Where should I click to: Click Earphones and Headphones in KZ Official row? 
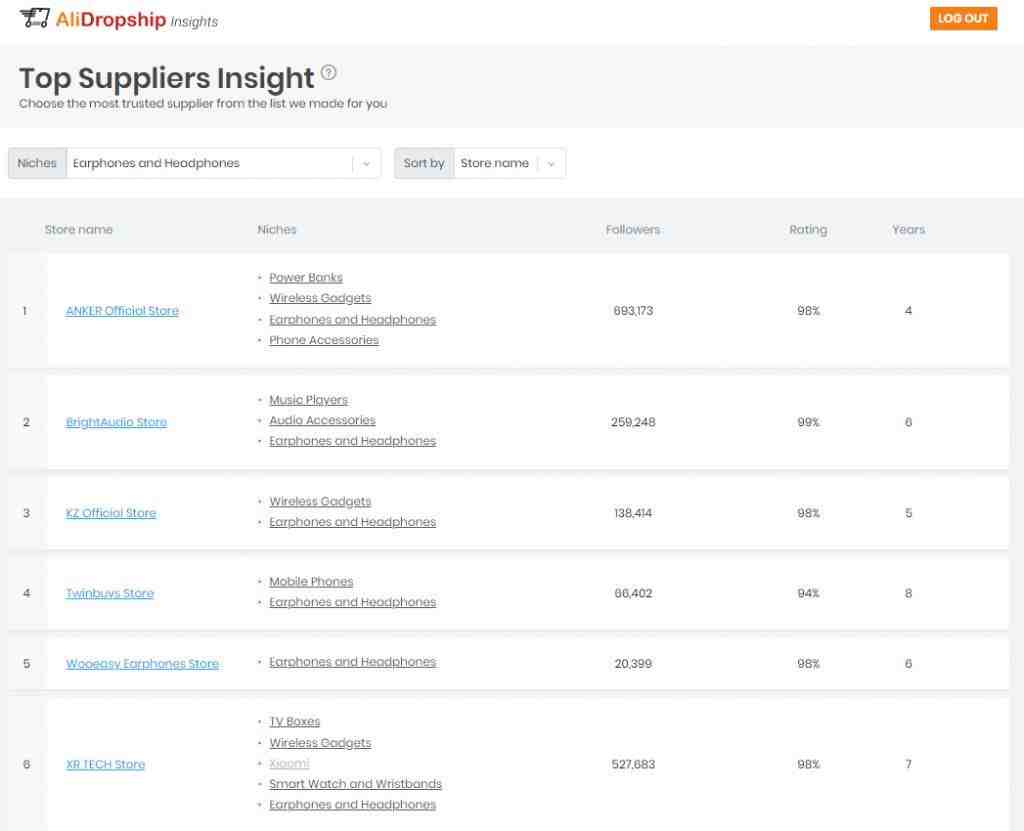click(353, 522)
